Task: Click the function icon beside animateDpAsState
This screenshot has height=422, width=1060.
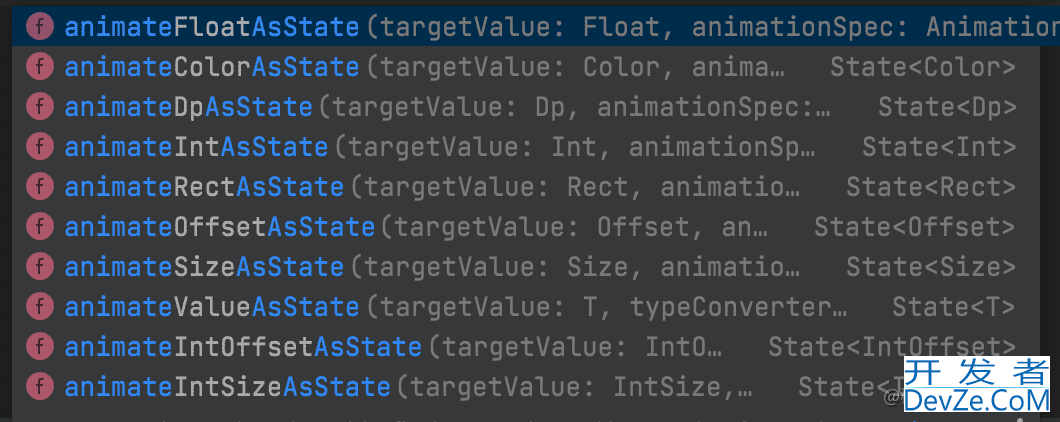Action: click(40, 107)
